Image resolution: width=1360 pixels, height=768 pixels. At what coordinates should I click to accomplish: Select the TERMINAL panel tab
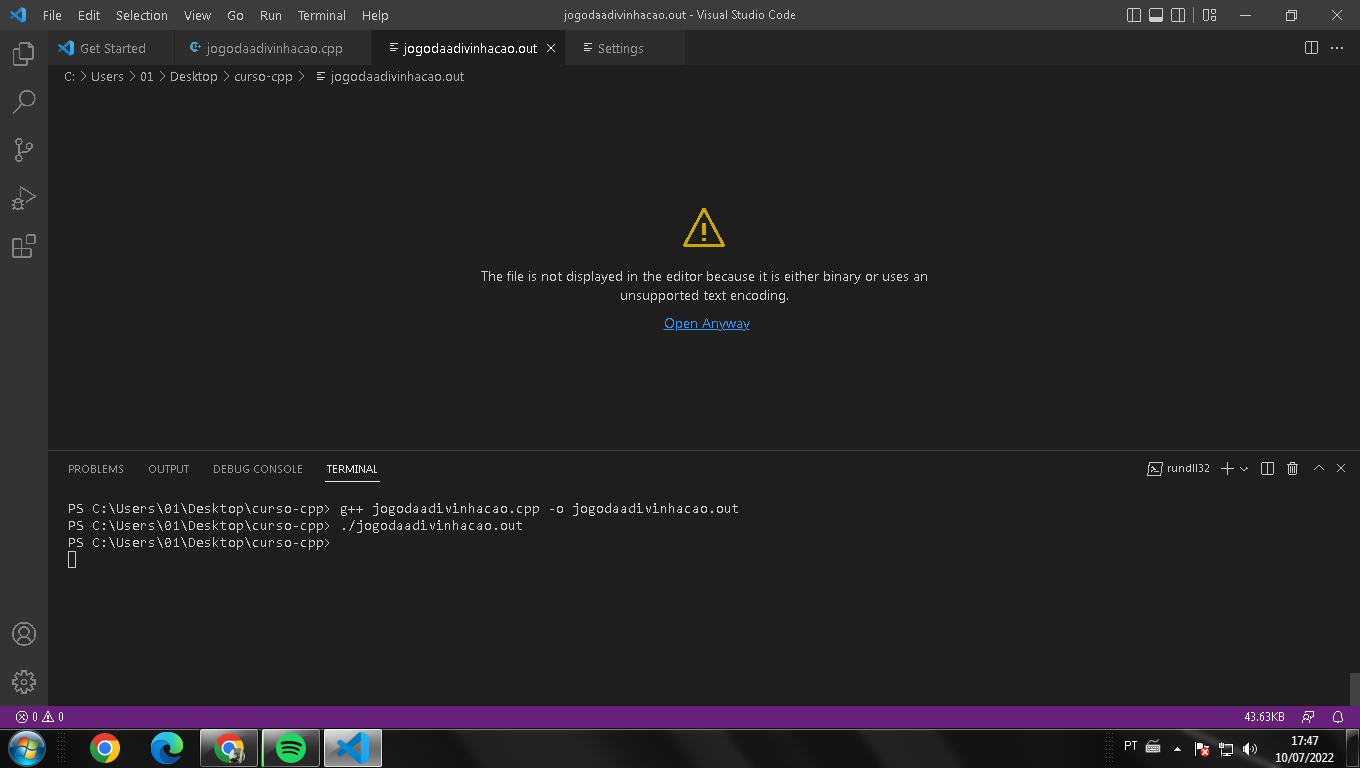[352, 469]
